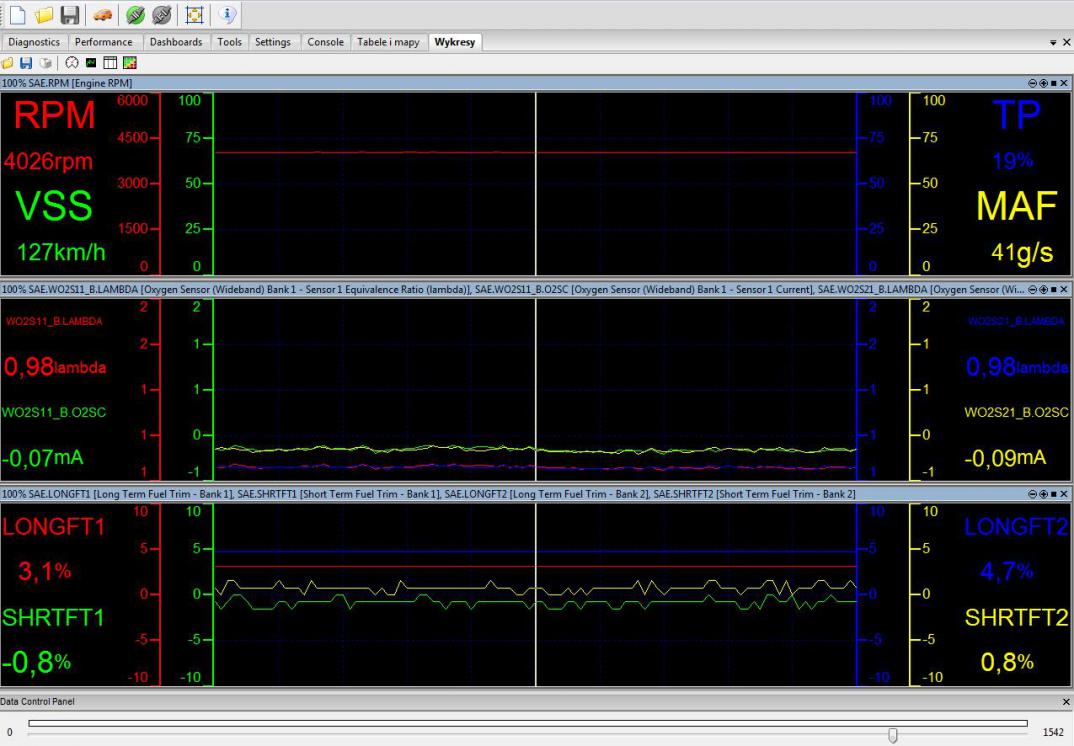Click the green connect plug icon
The height and width of the screenshot is (746, 1074).
pos(135,14)
